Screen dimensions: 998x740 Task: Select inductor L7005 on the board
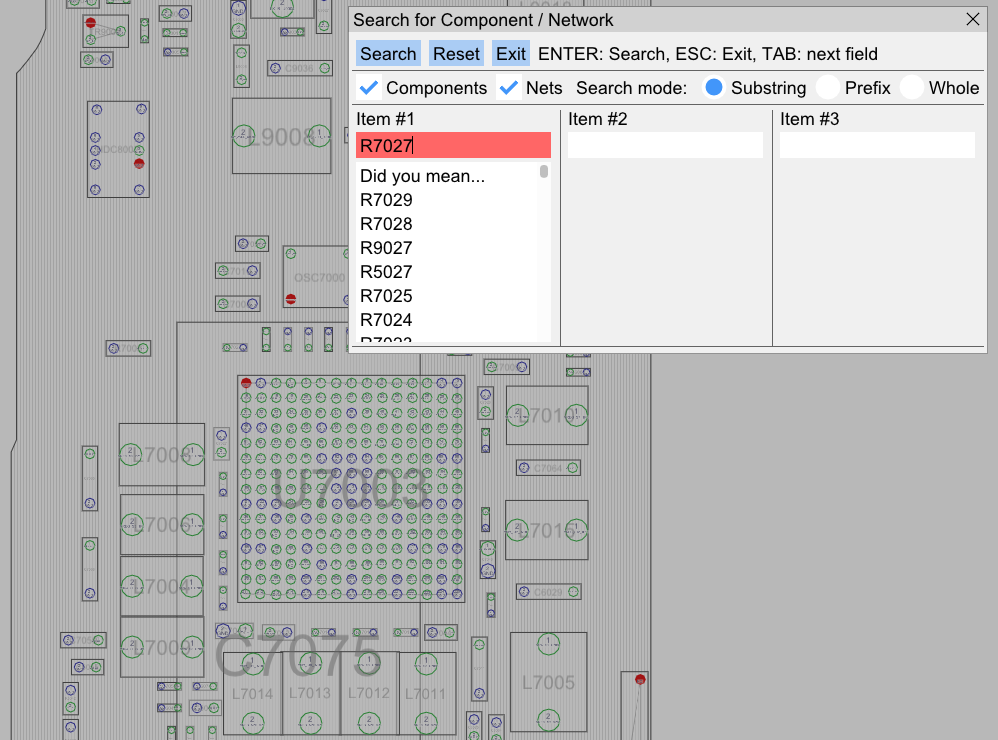click(549, 682)
